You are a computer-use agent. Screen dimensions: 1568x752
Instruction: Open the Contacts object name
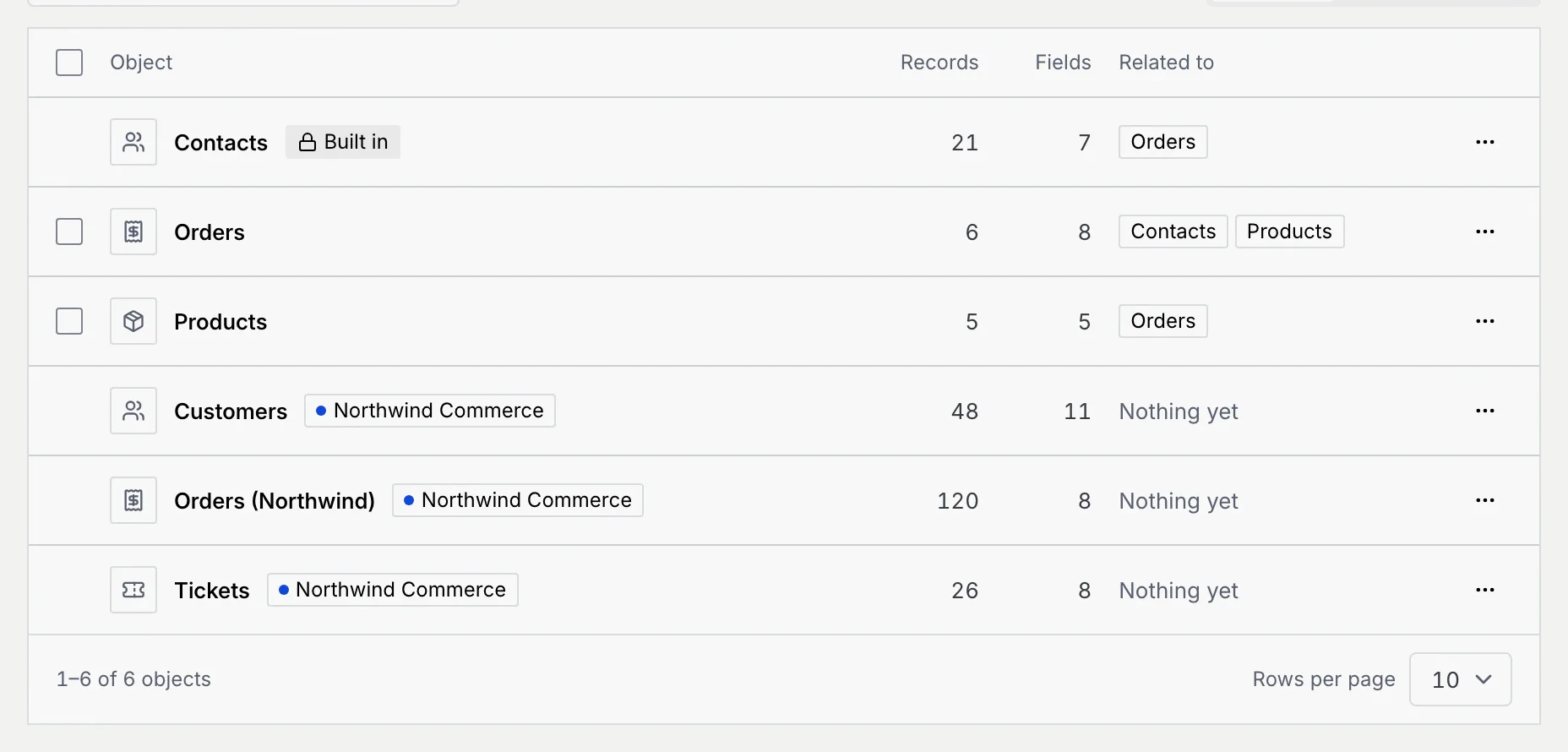point(220,143)
